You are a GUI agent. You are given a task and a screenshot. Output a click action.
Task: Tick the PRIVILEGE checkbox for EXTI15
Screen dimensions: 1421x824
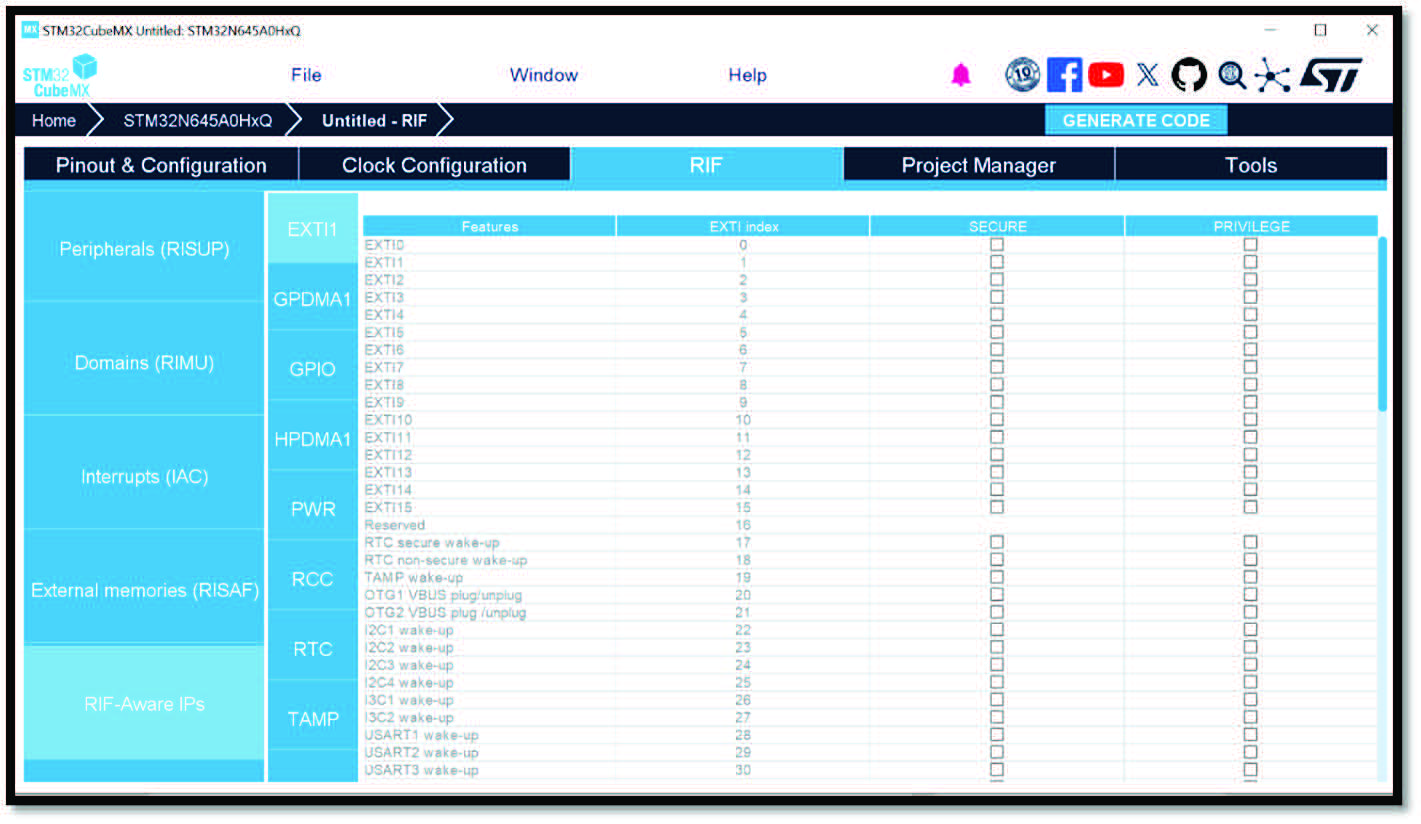pos(1251,507)
